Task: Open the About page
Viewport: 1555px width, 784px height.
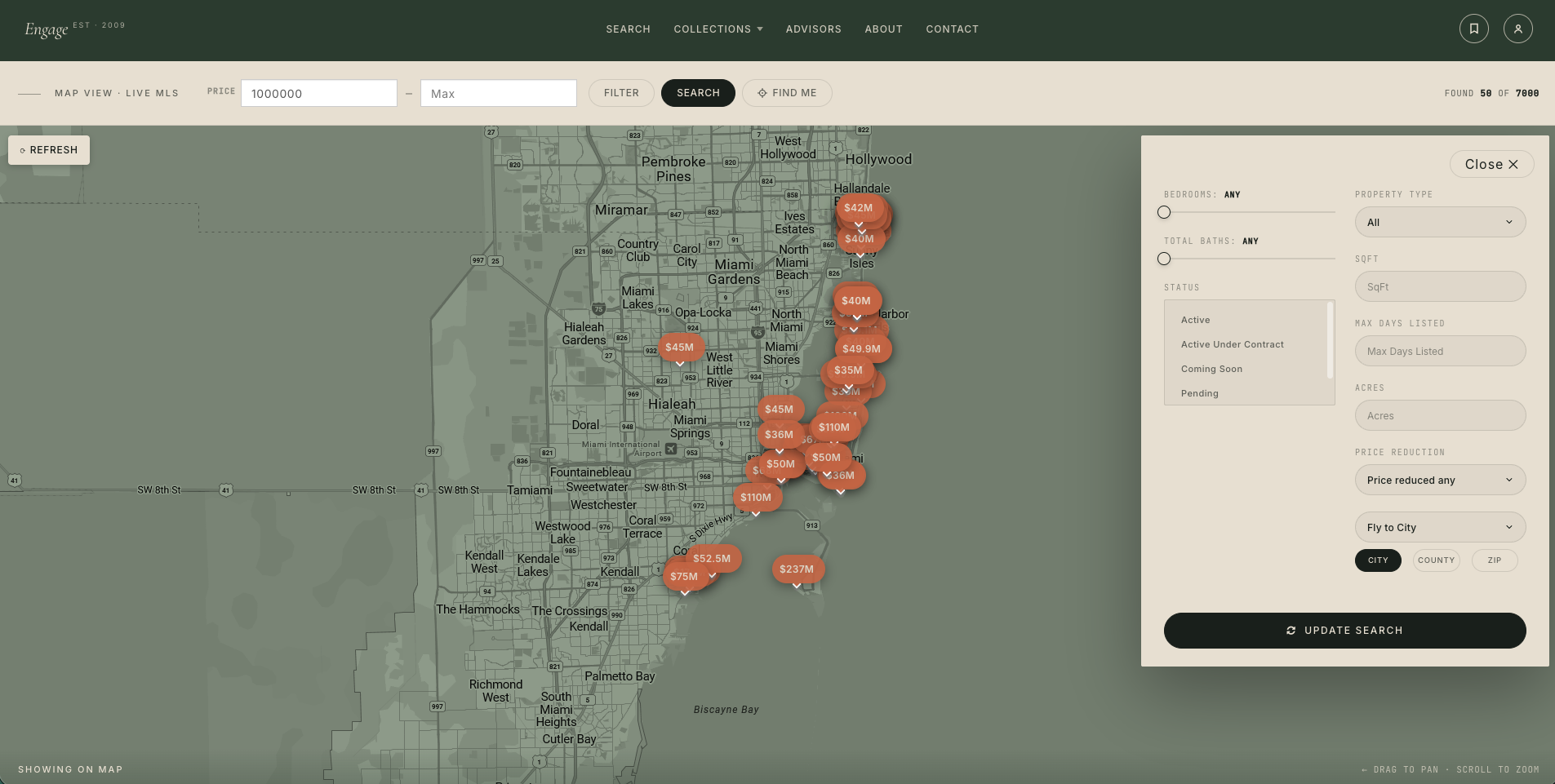Action: pos(883,29)
